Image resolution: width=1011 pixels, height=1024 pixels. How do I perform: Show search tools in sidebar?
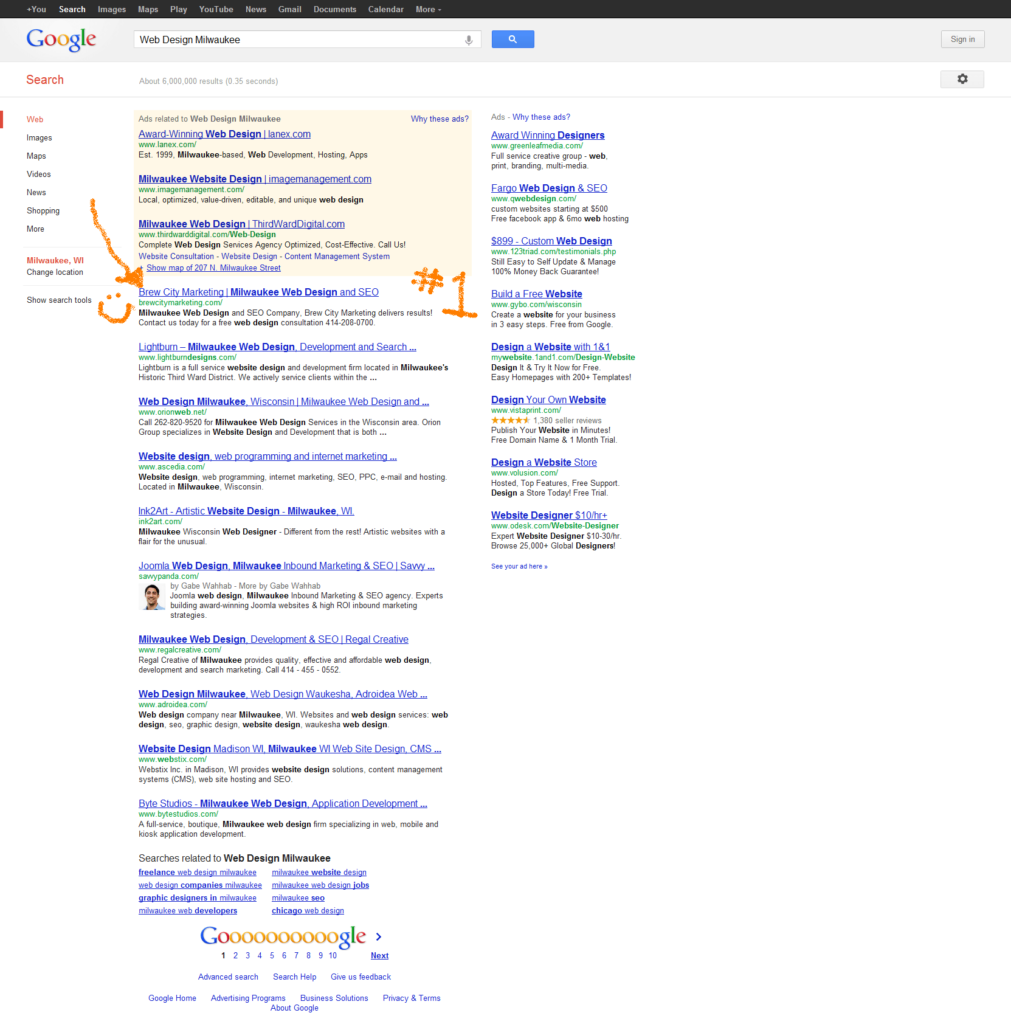(59, 300)
